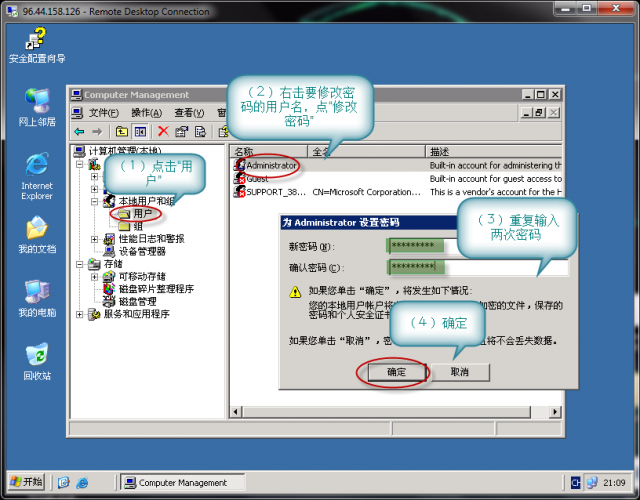Open the 操作(A) menu
Viewport: 640px width, 500px height.
[x=147, y=113]
